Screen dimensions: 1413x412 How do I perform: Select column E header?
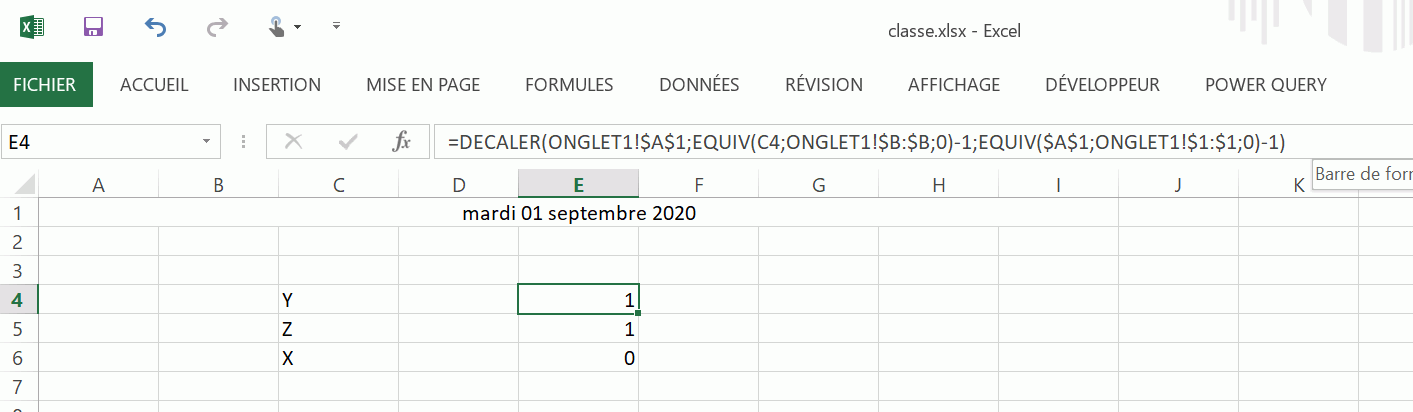pos(578,184)
